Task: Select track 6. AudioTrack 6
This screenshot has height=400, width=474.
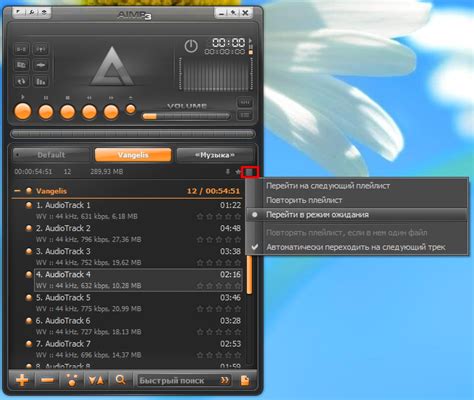Action: [x=133, y=326]
